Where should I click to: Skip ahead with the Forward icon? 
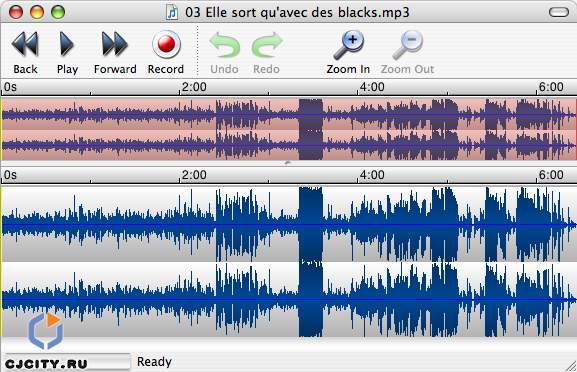[114, 44]
